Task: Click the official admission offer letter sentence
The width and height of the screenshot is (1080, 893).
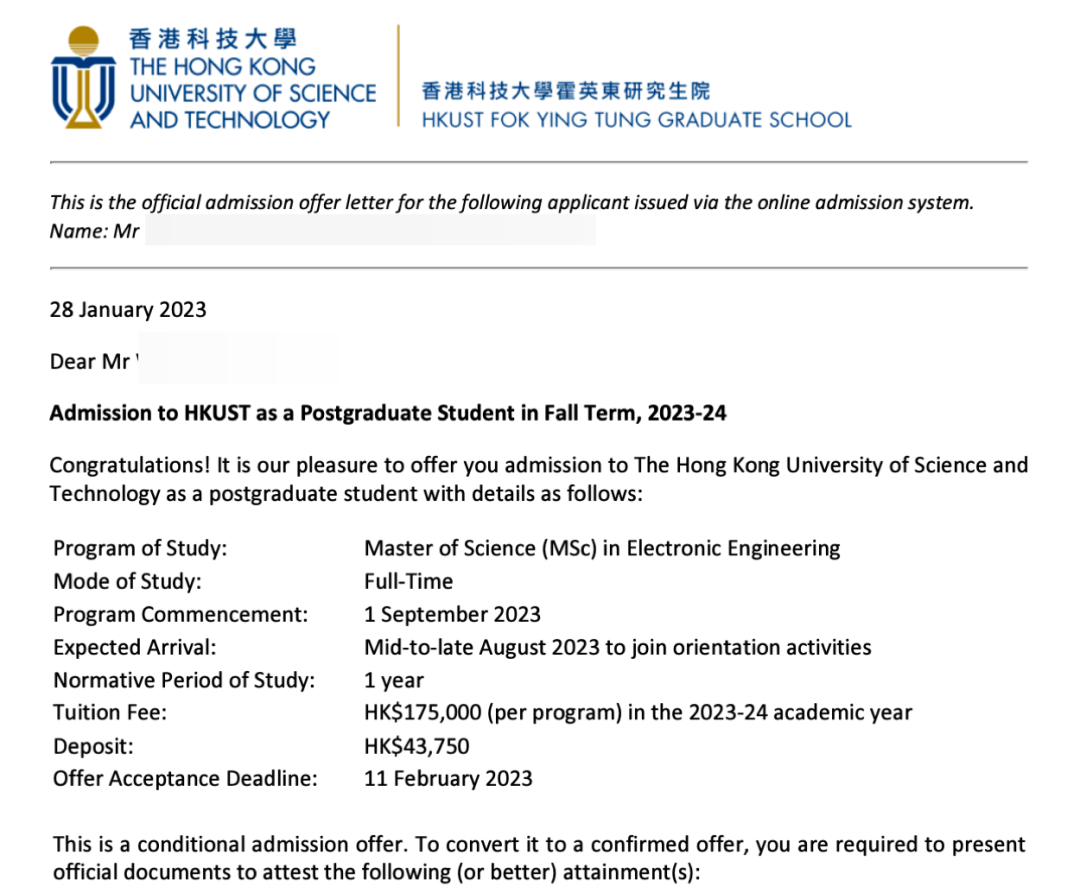Action: [512, 202]
